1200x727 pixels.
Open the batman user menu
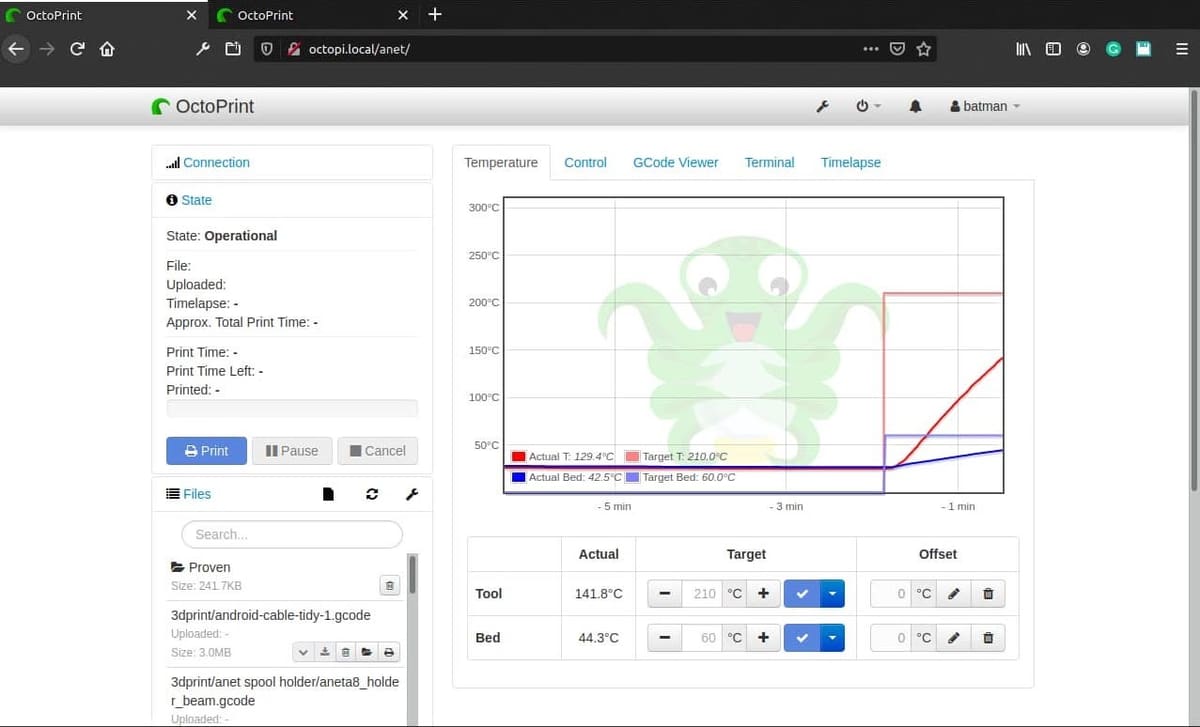point(985,106)
